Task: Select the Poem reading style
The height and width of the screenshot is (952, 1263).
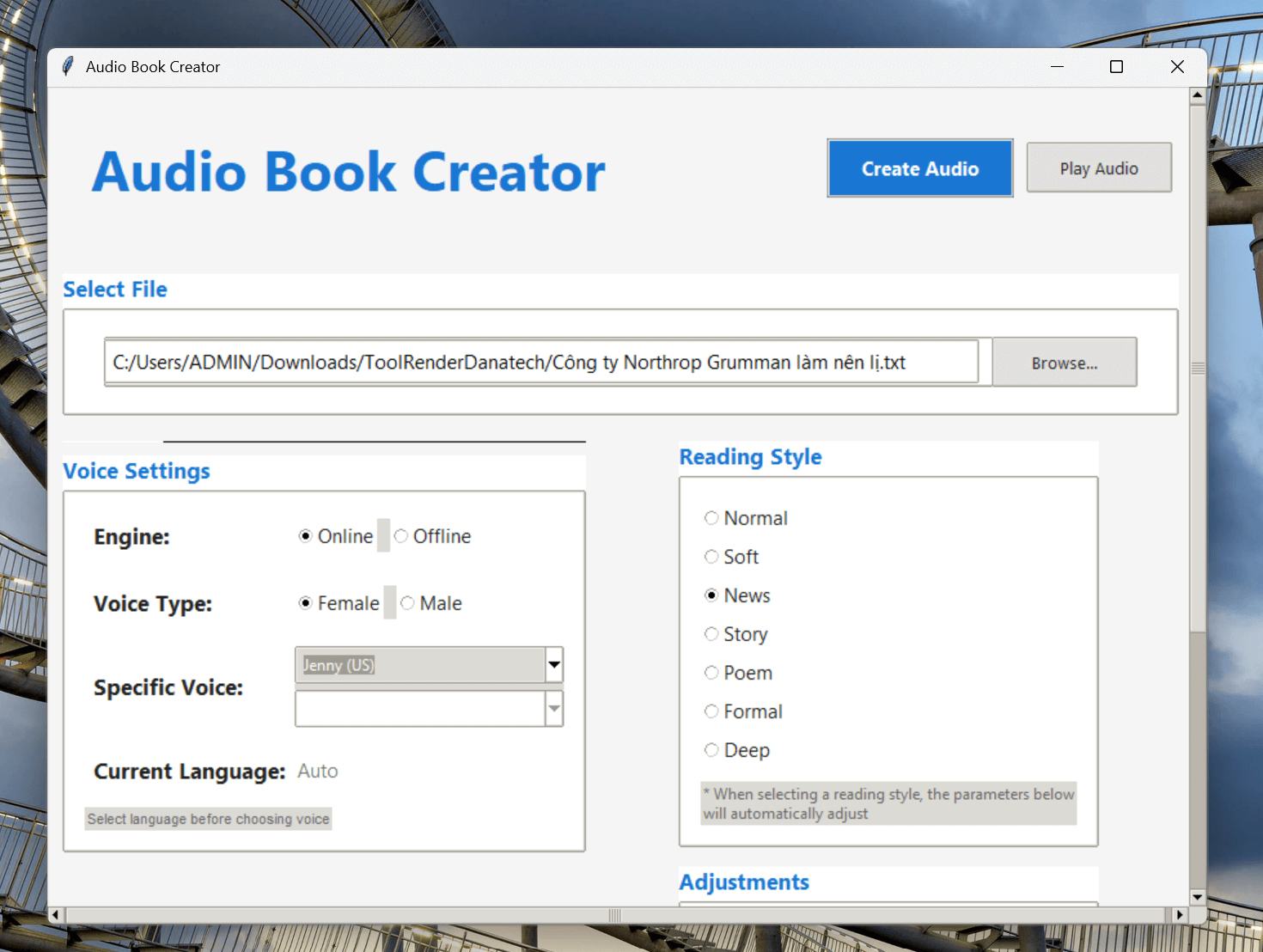Action: point(738,673)
